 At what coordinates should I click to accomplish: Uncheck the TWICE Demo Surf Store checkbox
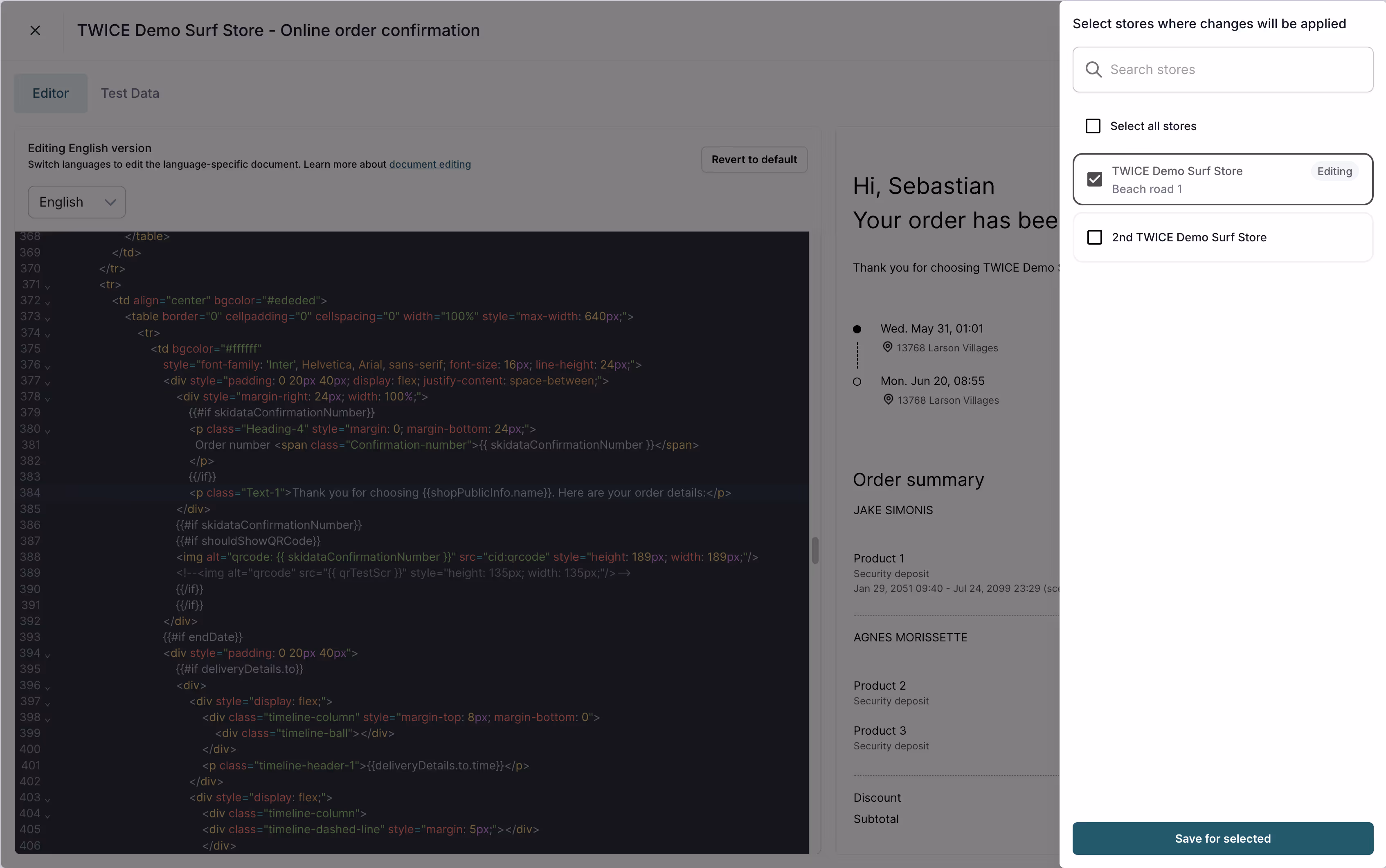coord(1094,179)
